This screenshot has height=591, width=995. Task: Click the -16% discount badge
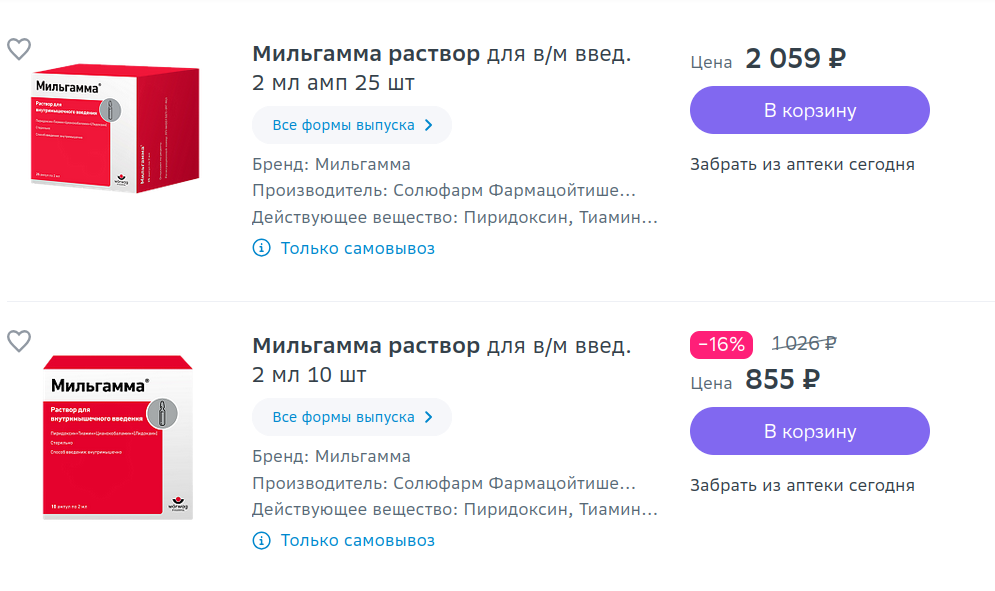click(x=722, y=345)
